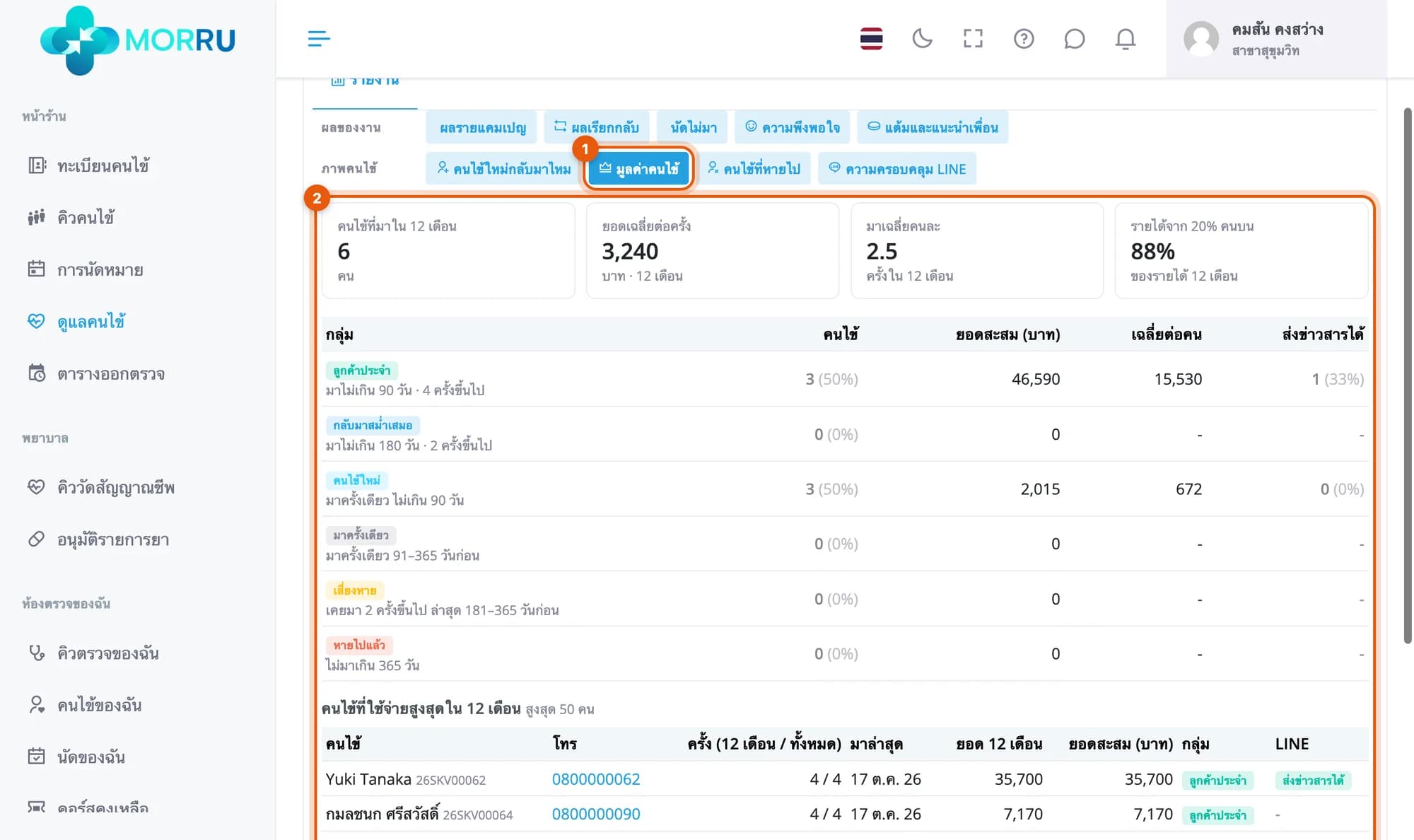Switch to ผลรายแคมเปญ tab
Image resolution: width=1414 pixels, height=840 pixels.
(482, 127)
